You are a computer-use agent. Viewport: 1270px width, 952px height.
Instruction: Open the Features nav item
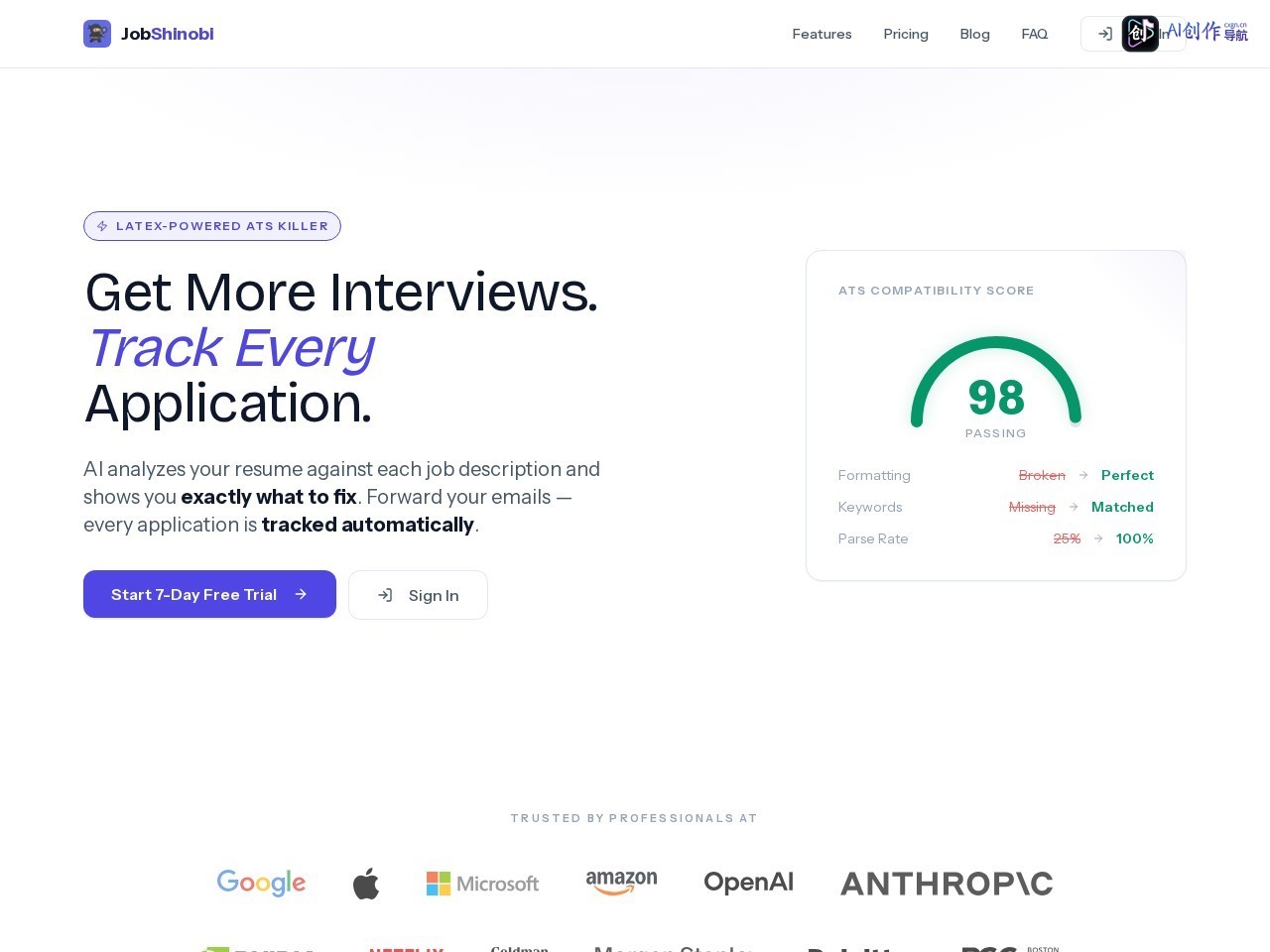point(822,34)
